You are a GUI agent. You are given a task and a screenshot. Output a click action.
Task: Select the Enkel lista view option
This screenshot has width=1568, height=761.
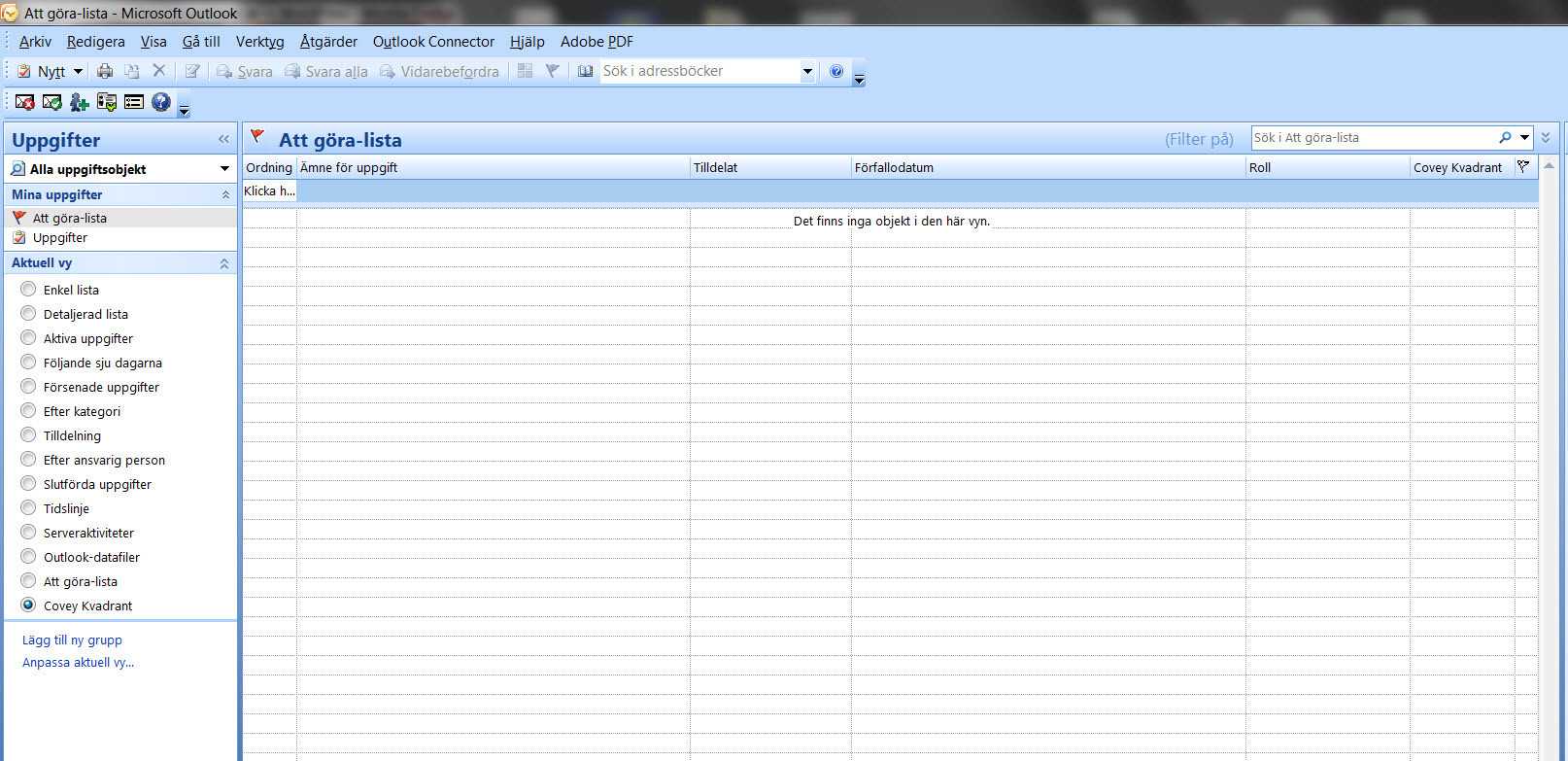(28, 290)
